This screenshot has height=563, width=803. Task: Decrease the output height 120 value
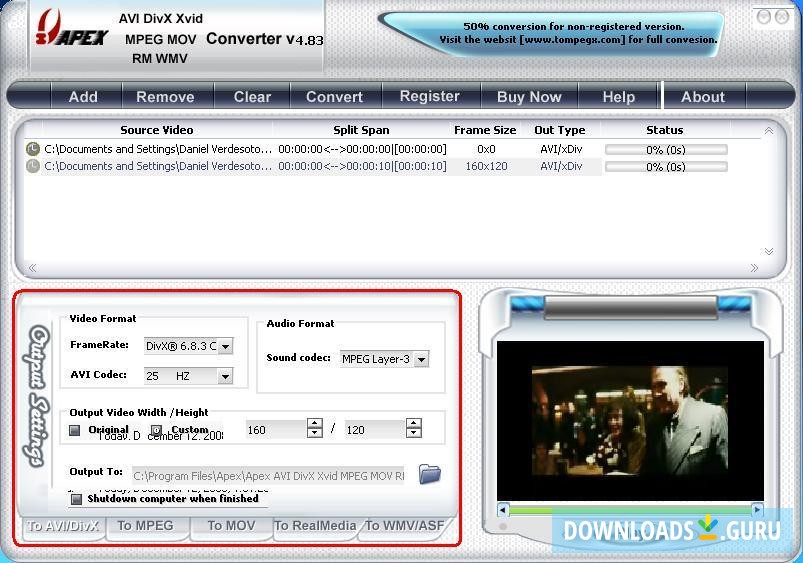413,433
